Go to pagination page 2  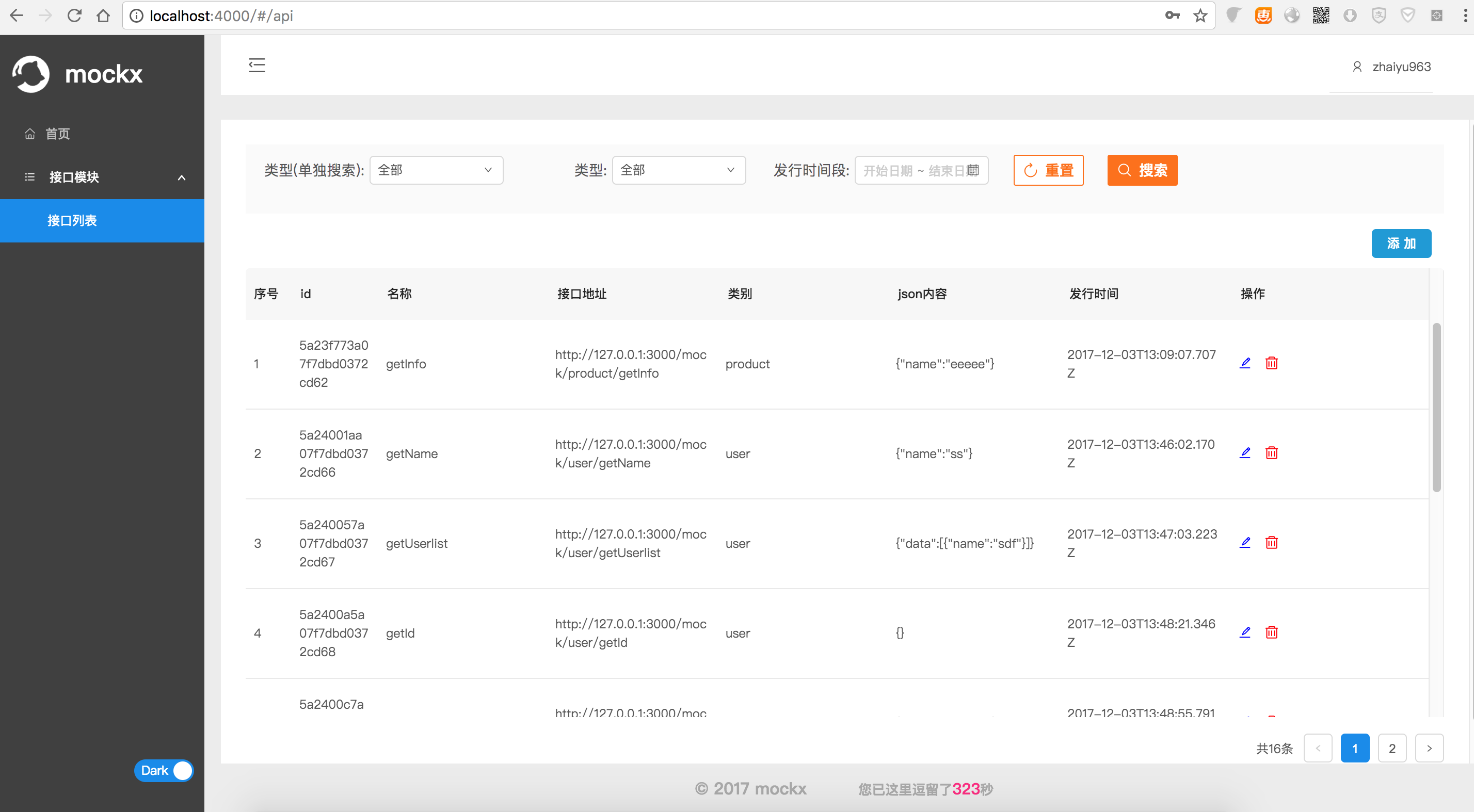(1391, 748)
